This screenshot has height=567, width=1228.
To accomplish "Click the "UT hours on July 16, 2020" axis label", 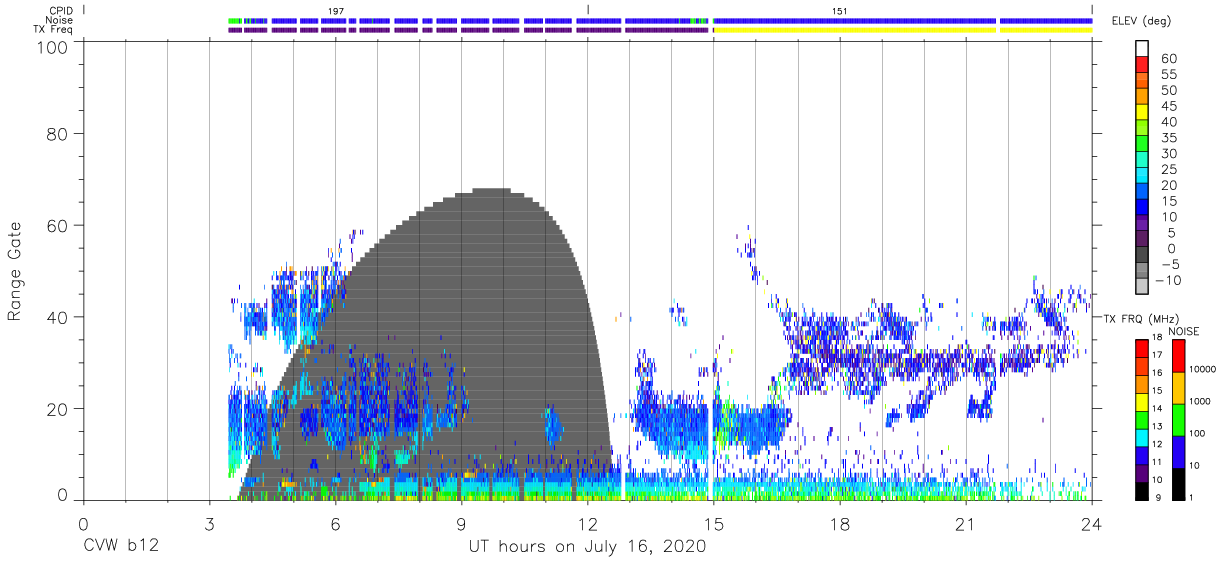I will point(588,548).
